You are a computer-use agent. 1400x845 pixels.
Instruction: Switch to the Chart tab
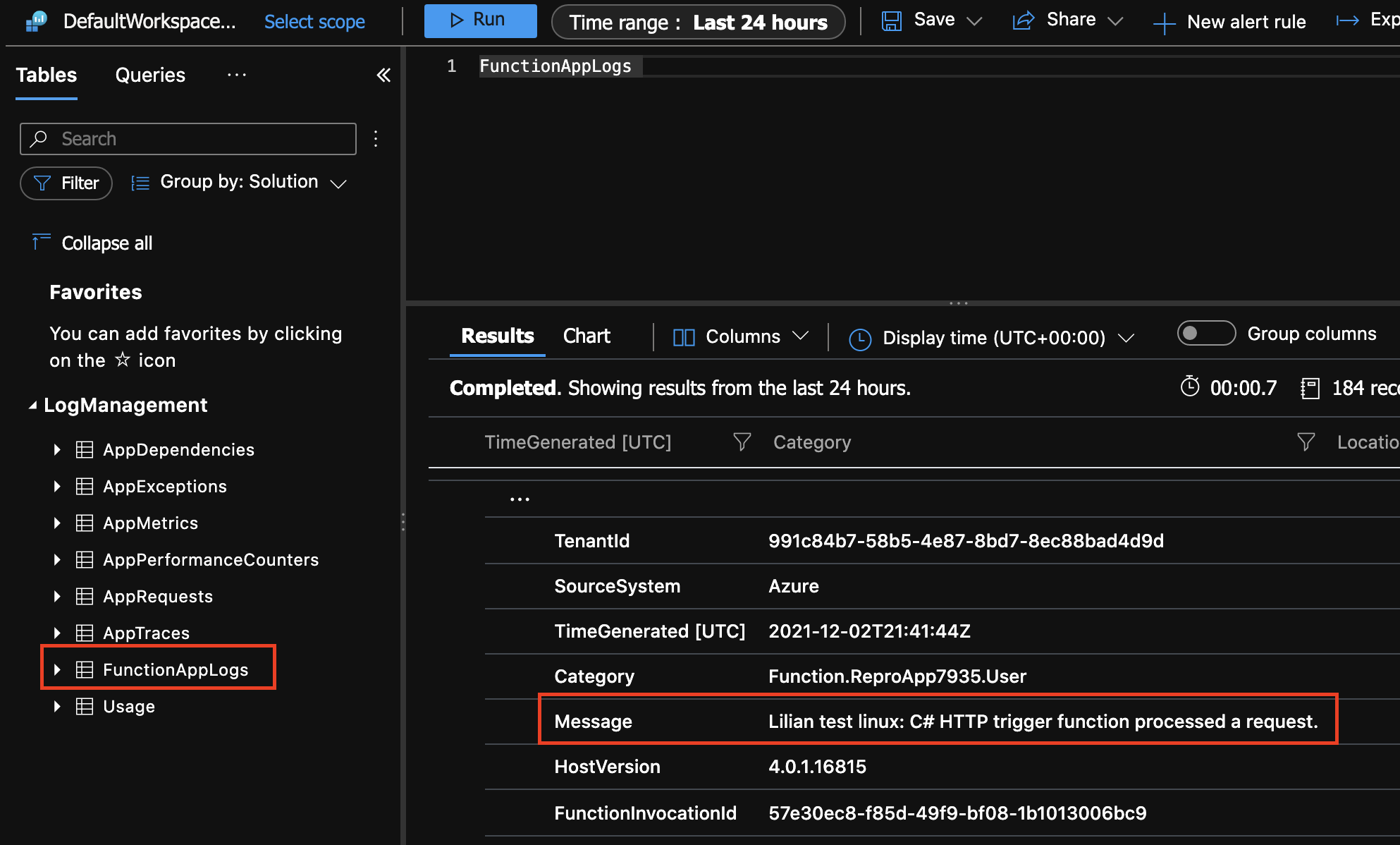[x=586, y=336]
